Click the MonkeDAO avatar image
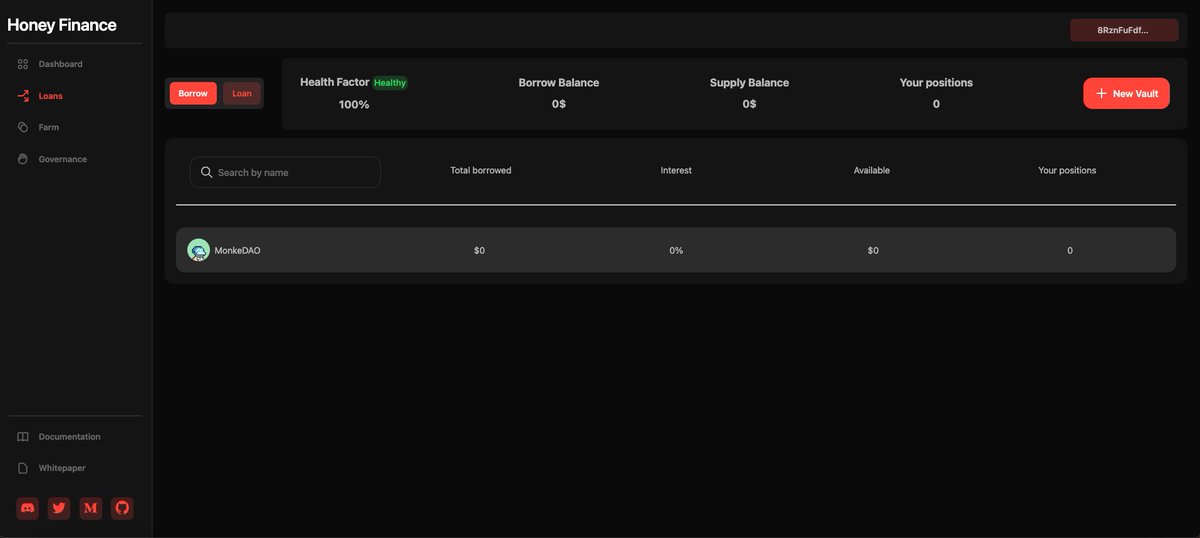1200x538 pixels. pyautogui.click(x=199, y=250)
